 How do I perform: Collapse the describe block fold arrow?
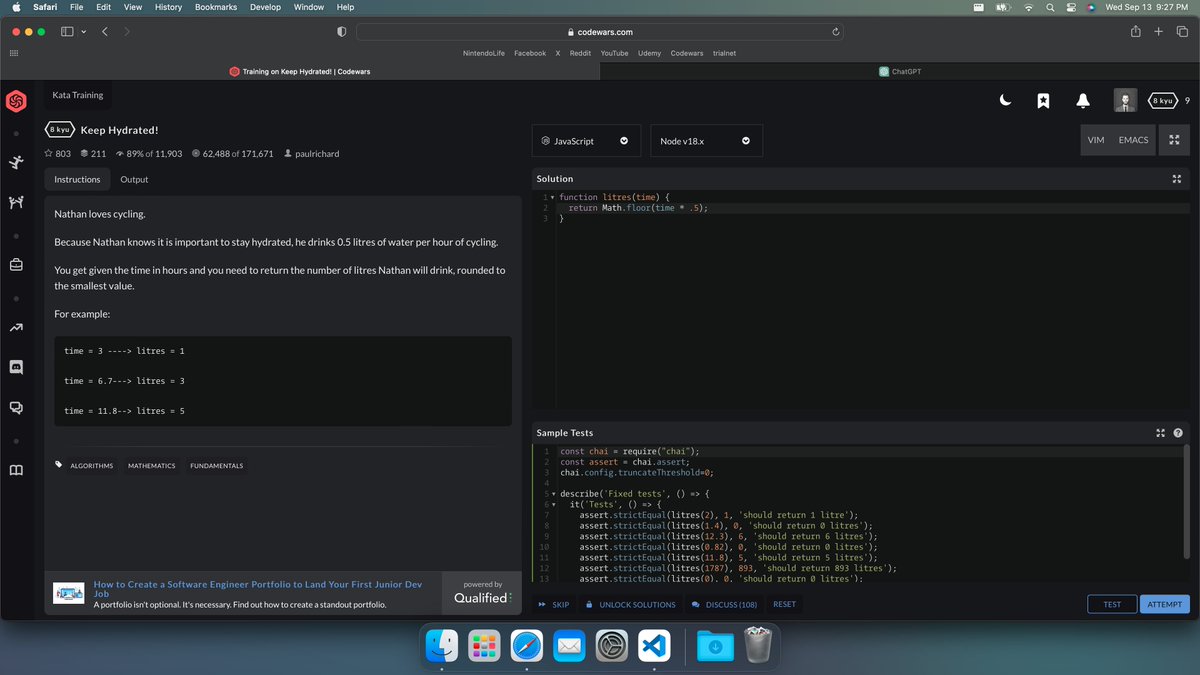552,494
